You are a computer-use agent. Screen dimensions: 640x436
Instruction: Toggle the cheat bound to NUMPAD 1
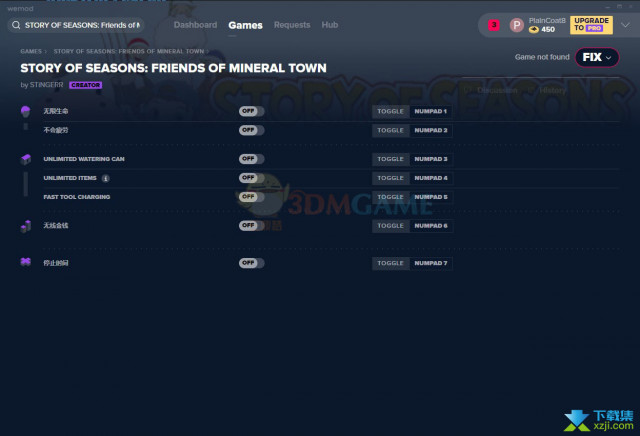coord(251,111)
